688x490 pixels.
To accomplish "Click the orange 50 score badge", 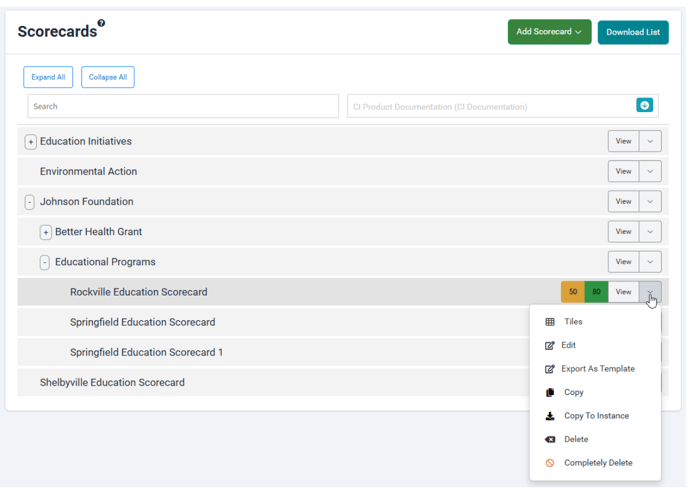I will (573, 292).
